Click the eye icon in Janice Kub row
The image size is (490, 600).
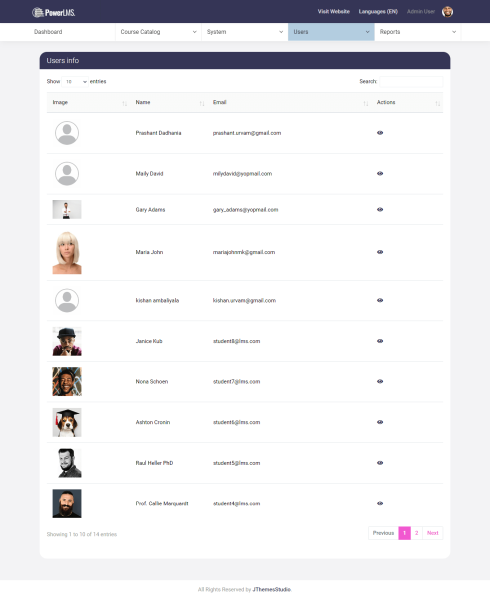click(380, 341)
